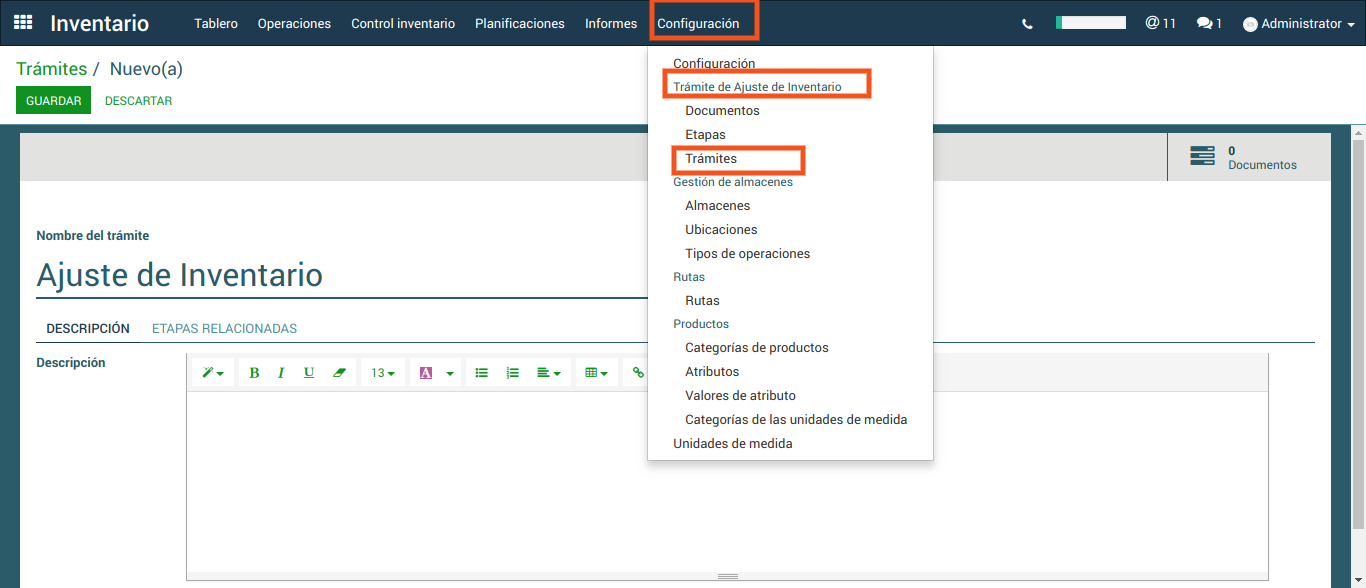Open the Administrator user menu
This screenshot has height=588, width=1366.
click(x=1298, y=24)
